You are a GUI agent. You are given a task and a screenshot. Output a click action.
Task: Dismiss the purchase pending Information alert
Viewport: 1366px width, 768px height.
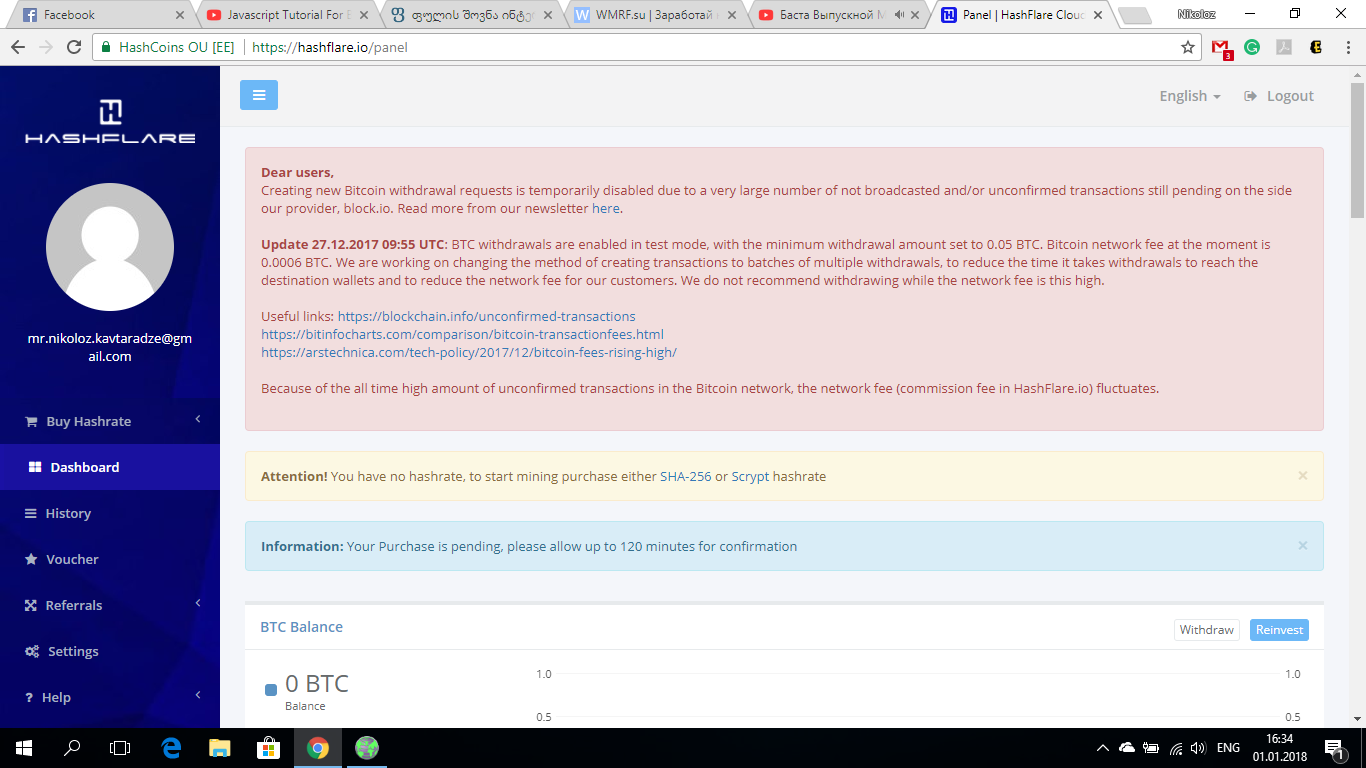pyautogui.click(x=1302, y=546)
